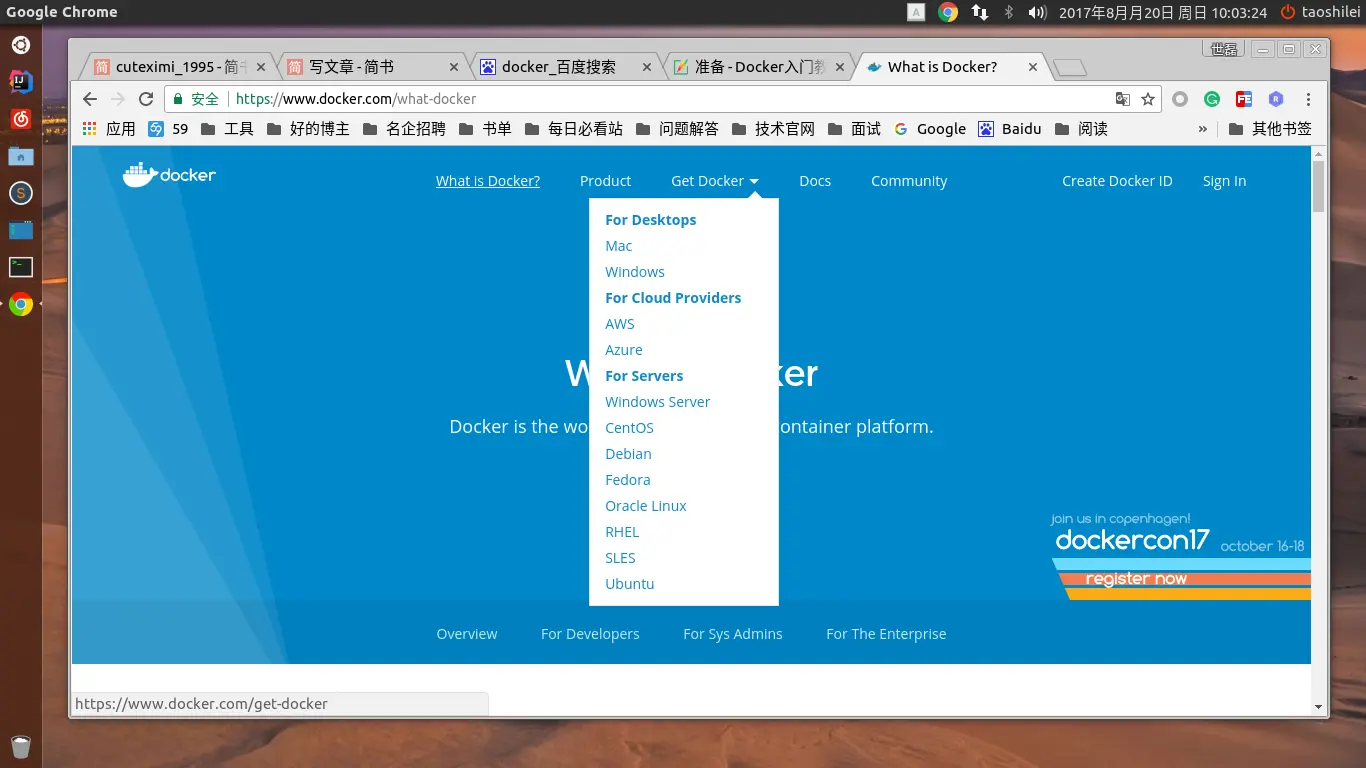Open the network indicator in the top panel
The image size is (1366, 768).
pos(980,12)
